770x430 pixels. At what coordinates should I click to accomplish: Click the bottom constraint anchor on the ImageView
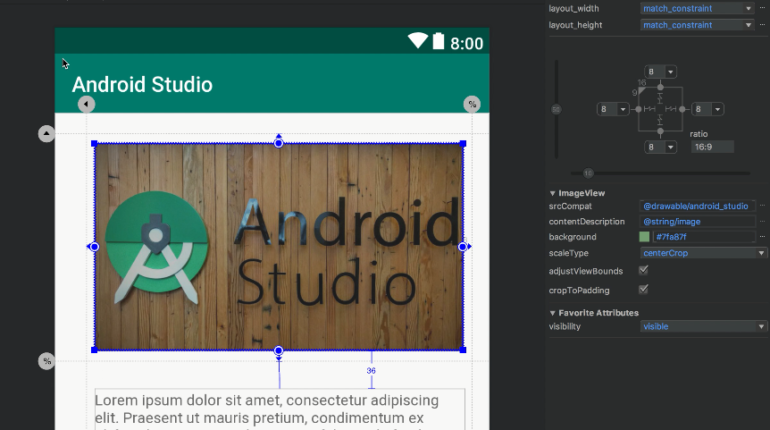click(278, 351)
